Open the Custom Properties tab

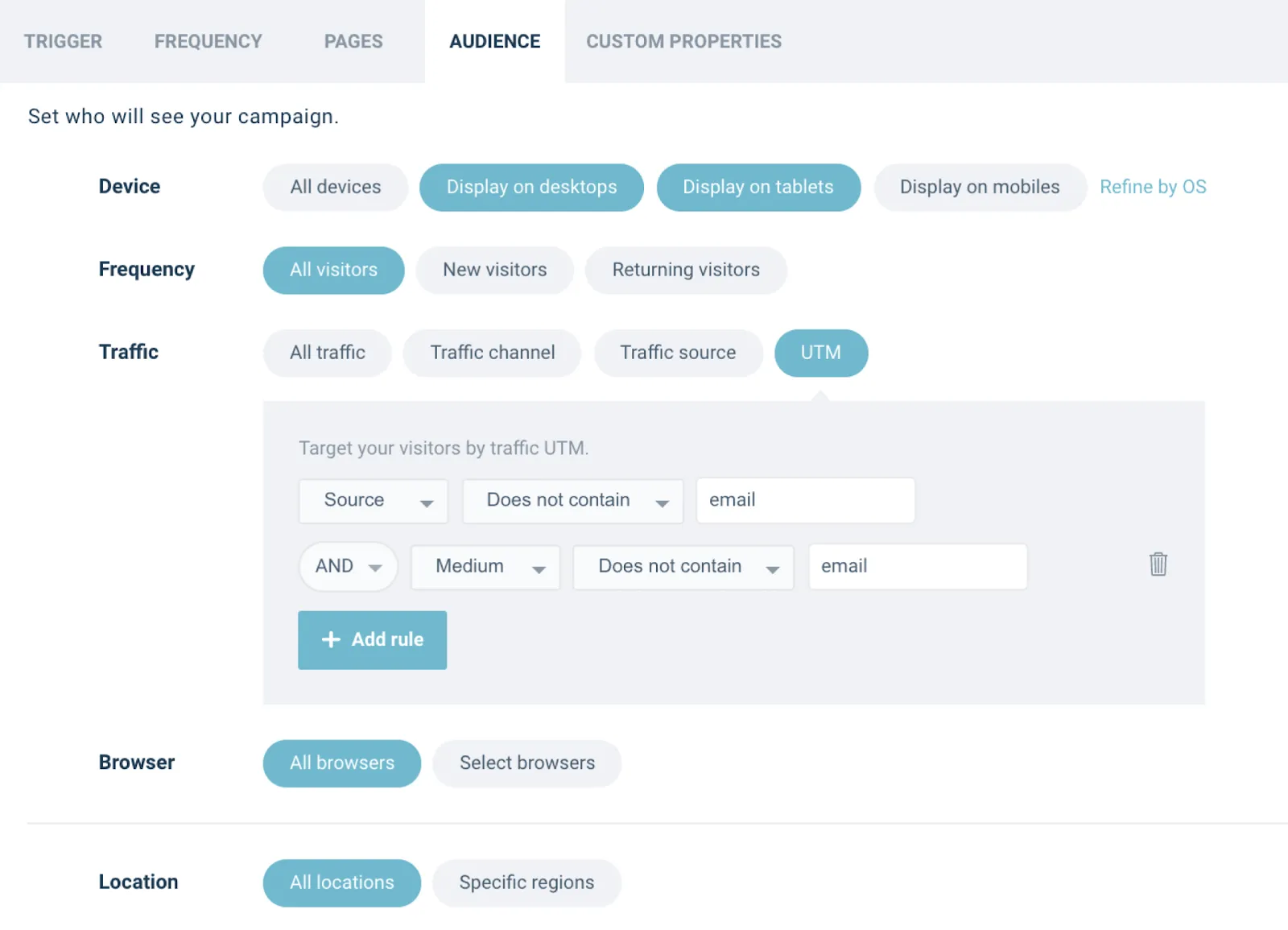coord(683,41)
